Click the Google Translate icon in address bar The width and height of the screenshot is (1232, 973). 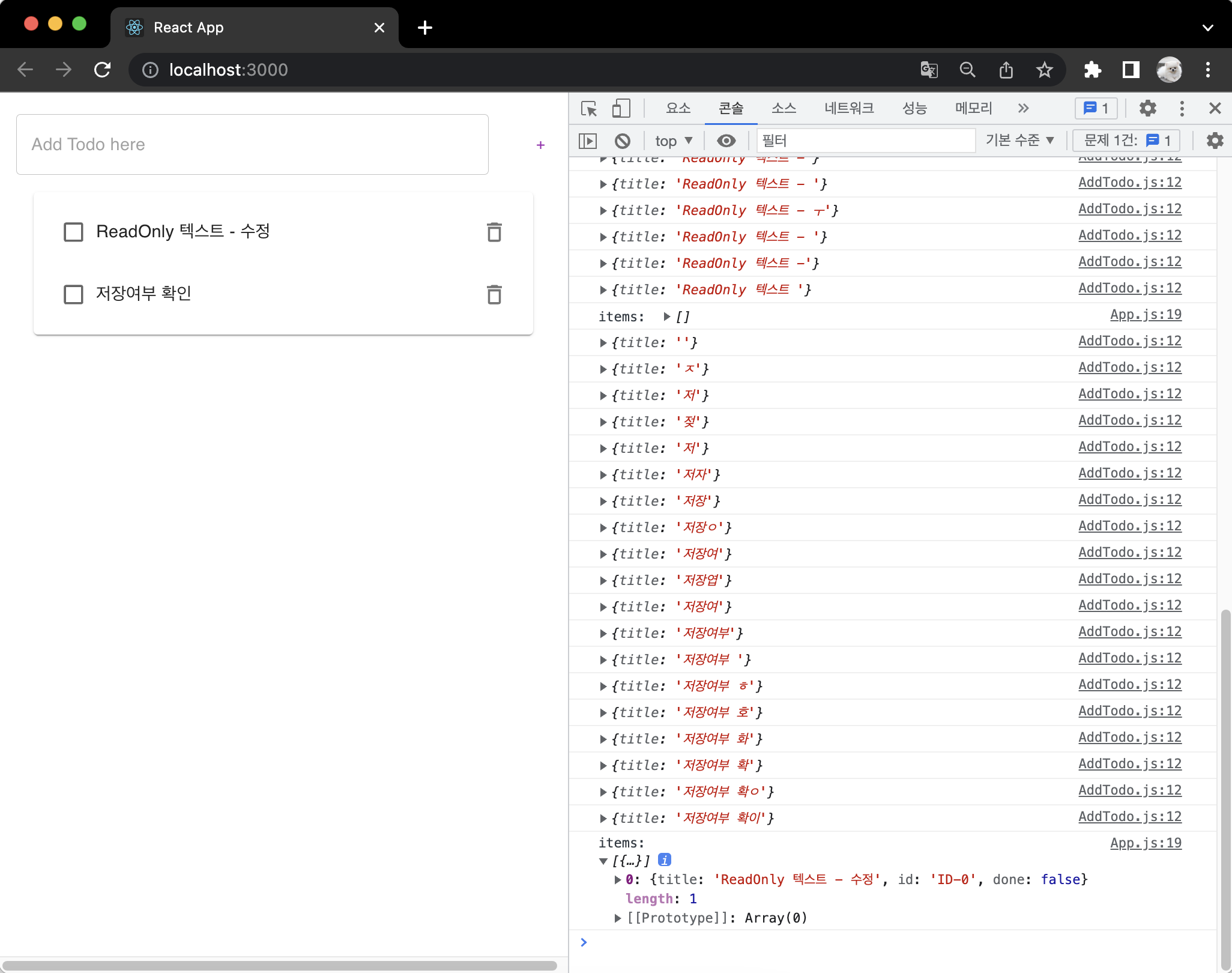(929, 70)
